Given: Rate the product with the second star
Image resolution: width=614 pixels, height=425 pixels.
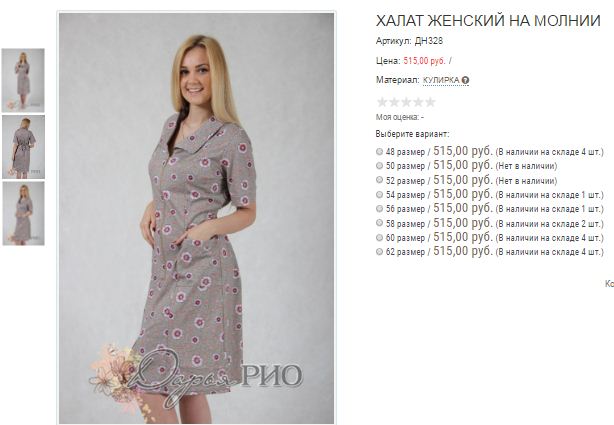Looking at the screenshot, I should click(394, 102).
